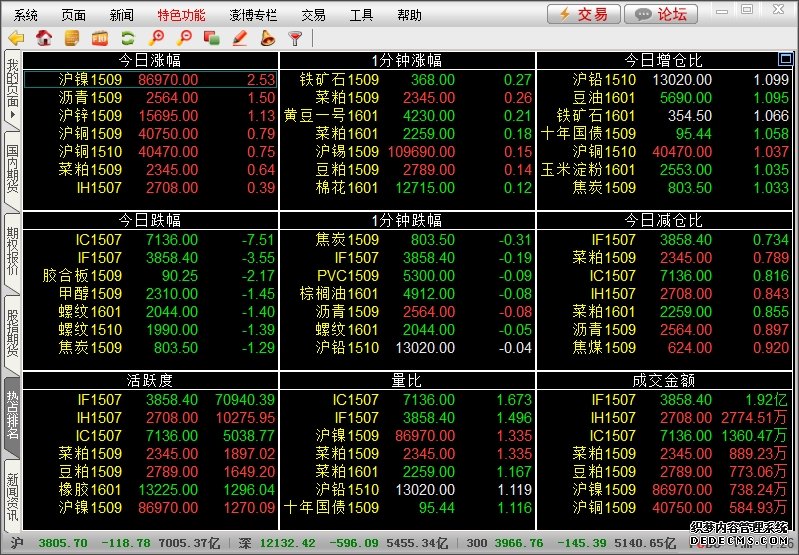
Task: Open the alert bell icon
Action: [x=267, y=39]
